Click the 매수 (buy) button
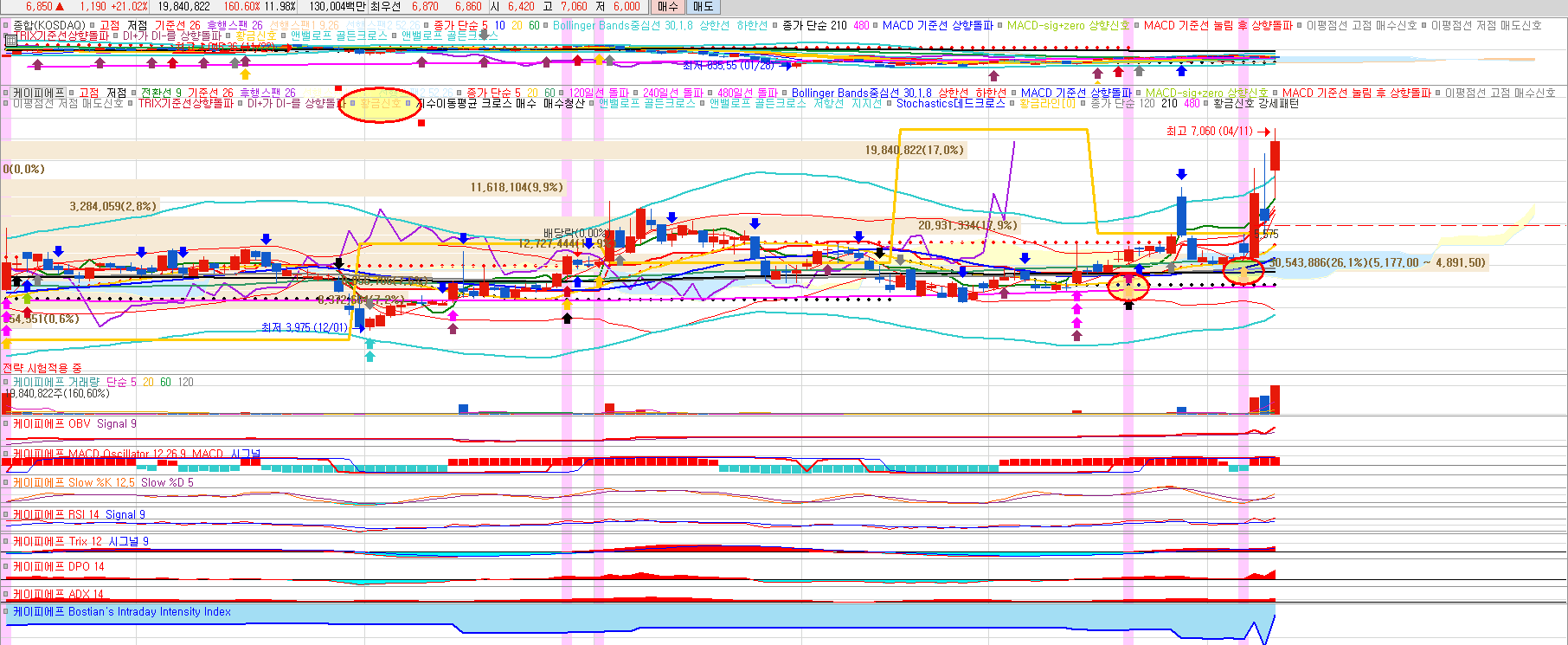The width and height of the screenshot is (1568, 645). pyautogui.click(x=667, y=7)
